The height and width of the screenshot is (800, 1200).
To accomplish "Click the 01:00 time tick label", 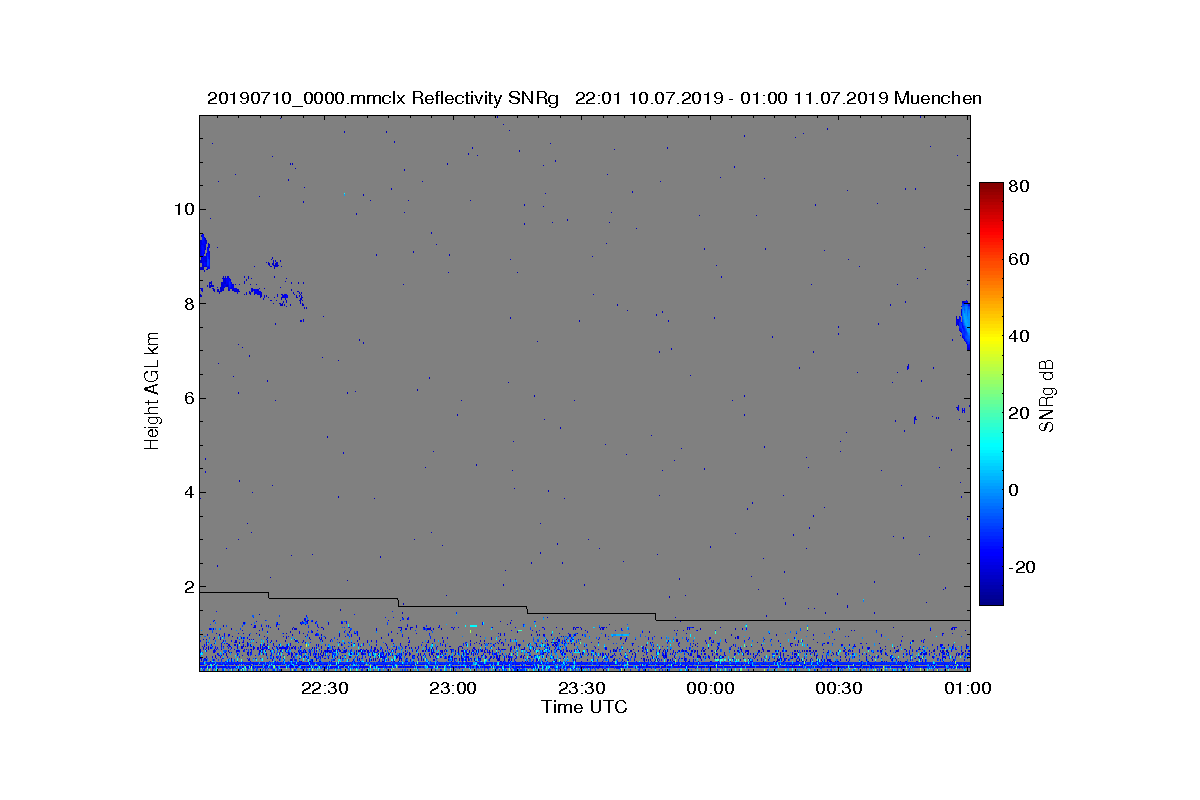I will tap(966, 688).
